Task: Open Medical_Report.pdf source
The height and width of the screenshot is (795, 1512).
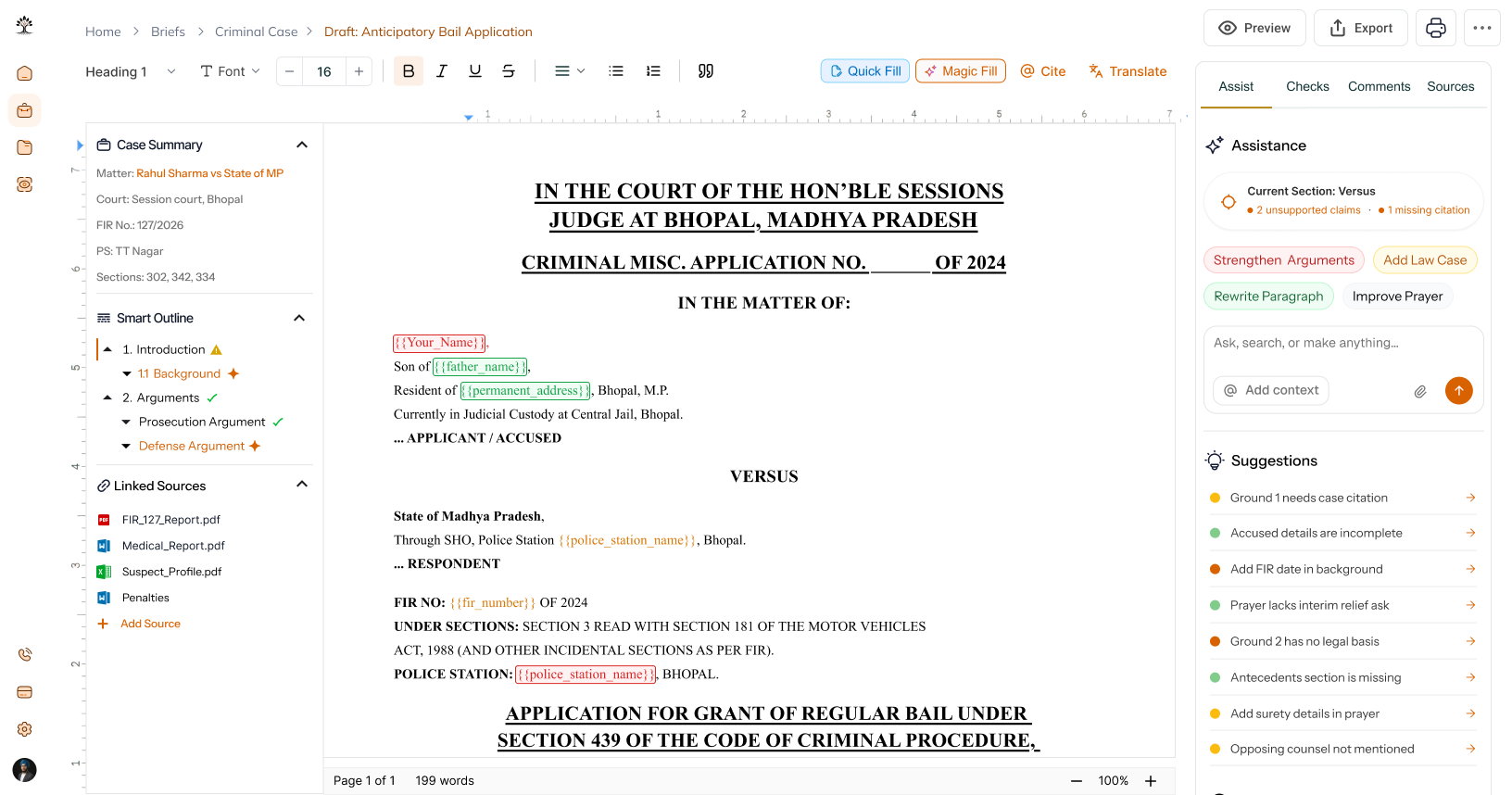Action: [x=173, y=546]
